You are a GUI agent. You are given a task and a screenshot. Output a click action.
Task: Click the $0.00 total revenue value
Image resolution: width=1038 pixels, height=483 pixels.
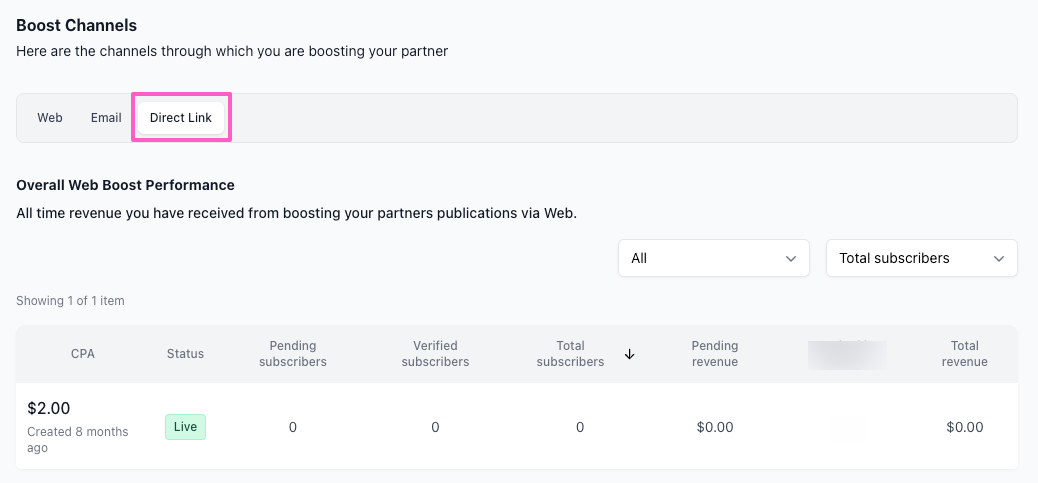(x=965, y=427)
